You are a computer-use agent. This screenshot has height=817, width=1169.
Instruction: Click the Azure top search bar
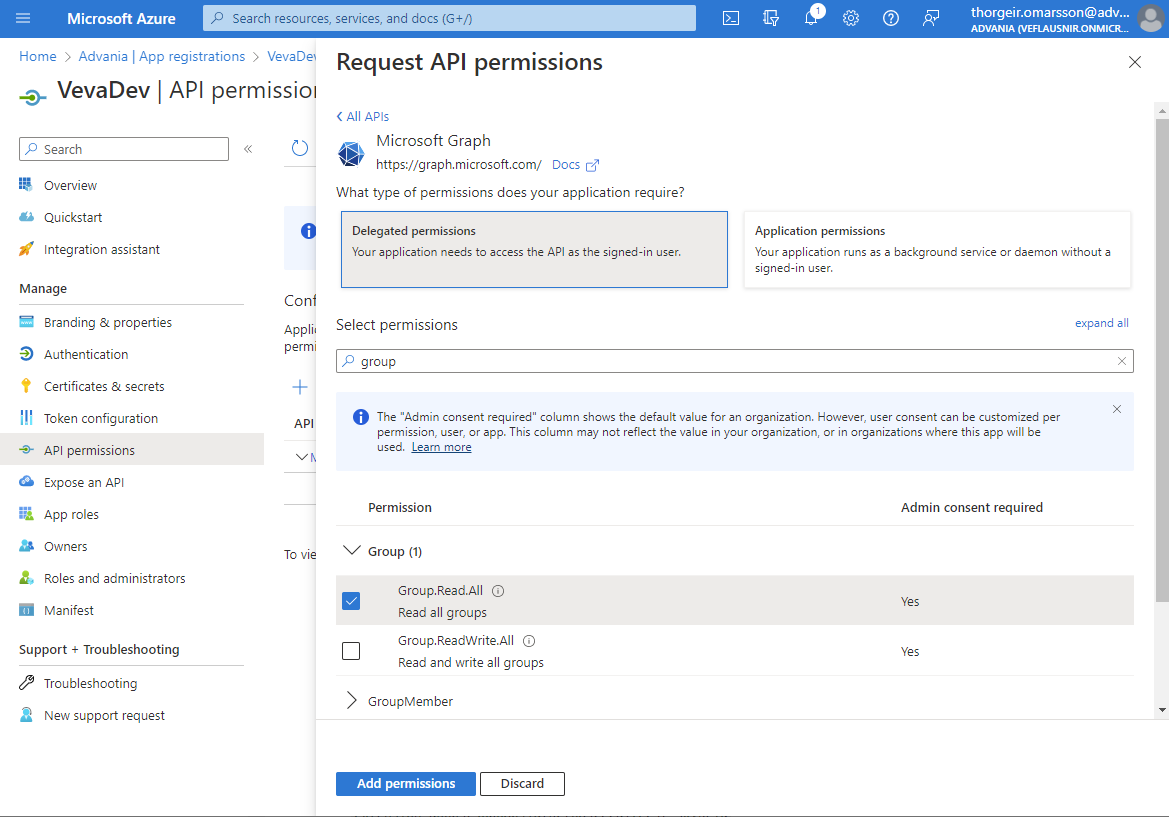coord(449,18)
